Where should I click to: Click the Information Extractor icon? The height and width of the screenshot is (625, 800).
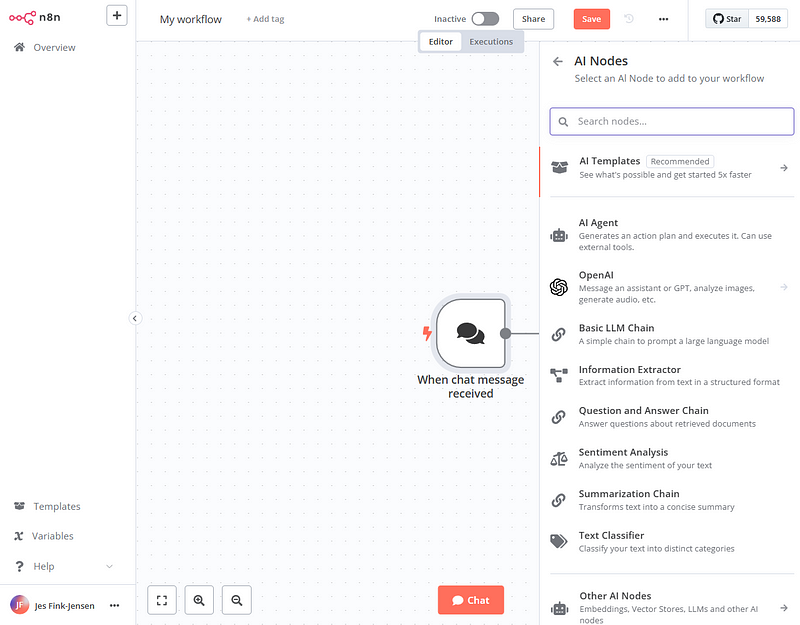pos(559,375)
